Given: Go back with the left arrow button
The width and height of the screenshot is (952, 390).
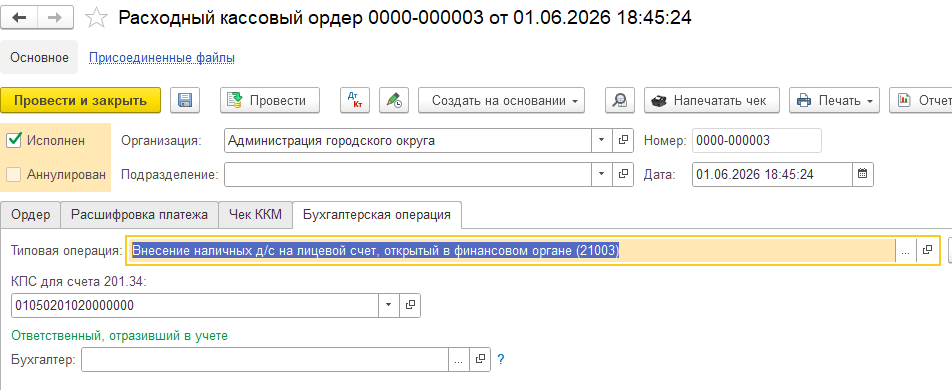Looking at the screenshot, I should coord(19,18).
